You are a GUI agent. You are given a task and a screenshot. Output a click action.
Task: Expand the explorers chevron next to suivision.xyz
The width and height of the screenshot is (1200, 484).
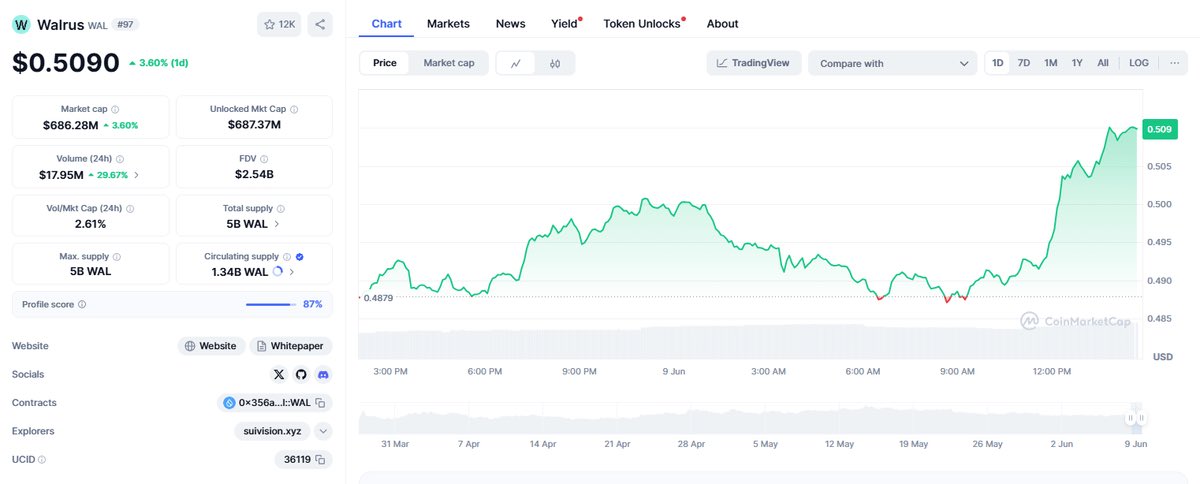[x=323, y=431]
